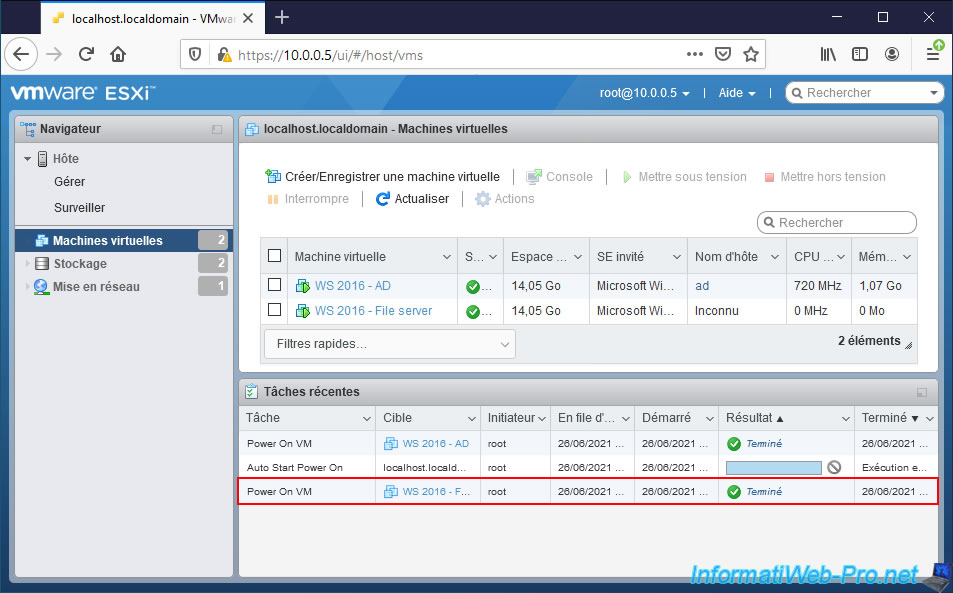Click the Actualiser refresh icon
The image size is (953, 593).
coord(382,199)
